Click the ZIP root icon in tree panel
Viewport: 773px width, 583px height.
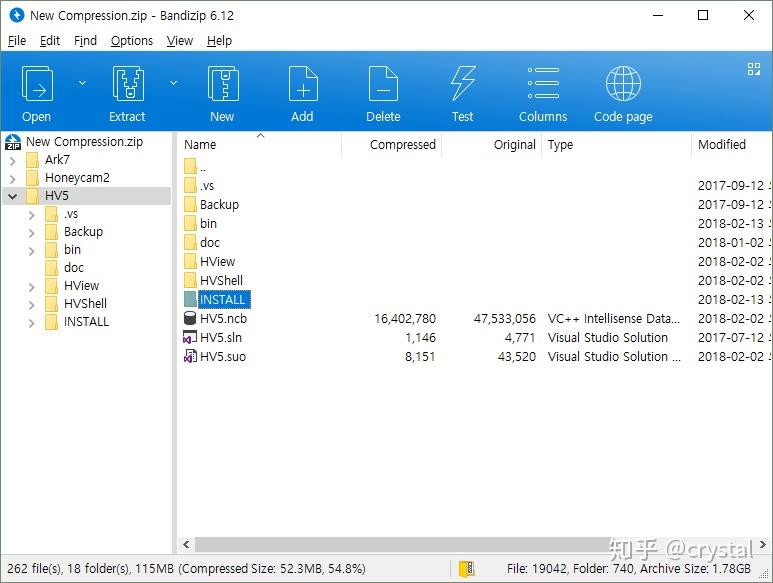pos(13,142)
